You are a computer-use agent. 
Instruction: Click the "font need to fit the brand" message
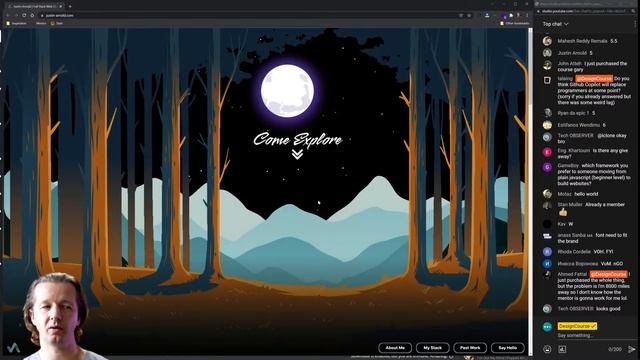(592, 238)
